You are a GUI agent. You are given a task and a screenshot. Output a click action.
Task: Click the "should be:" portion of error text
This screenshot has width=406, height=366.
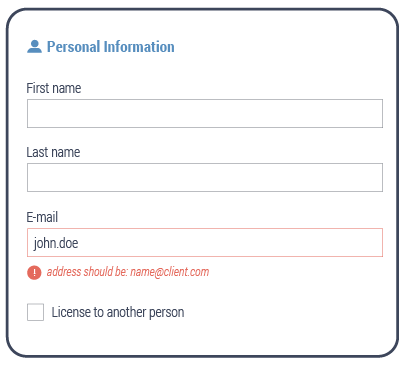coord(105,272)
